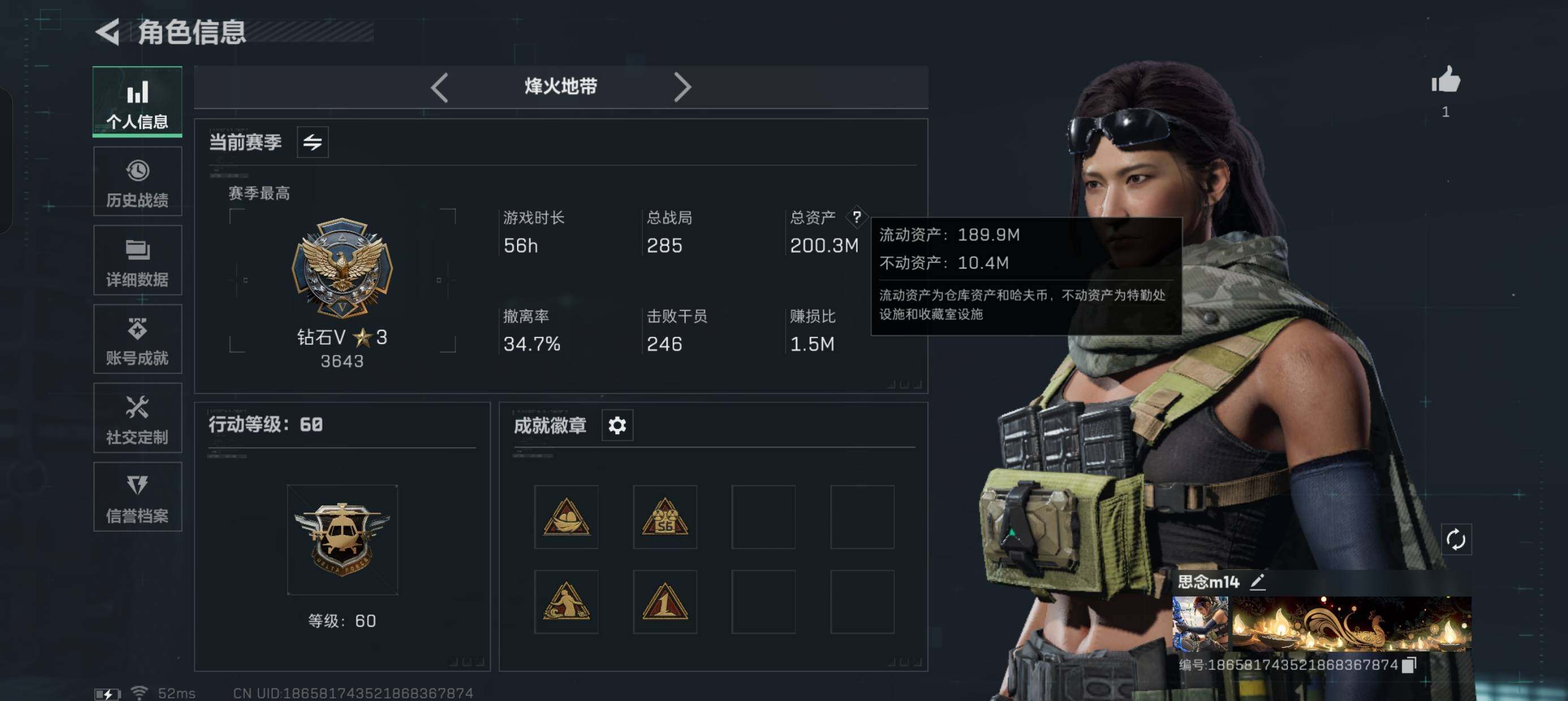Rotate character with the refresh icon
Image resolution: width=1568 pixels, height=701 pixels.
point(1456,540)
